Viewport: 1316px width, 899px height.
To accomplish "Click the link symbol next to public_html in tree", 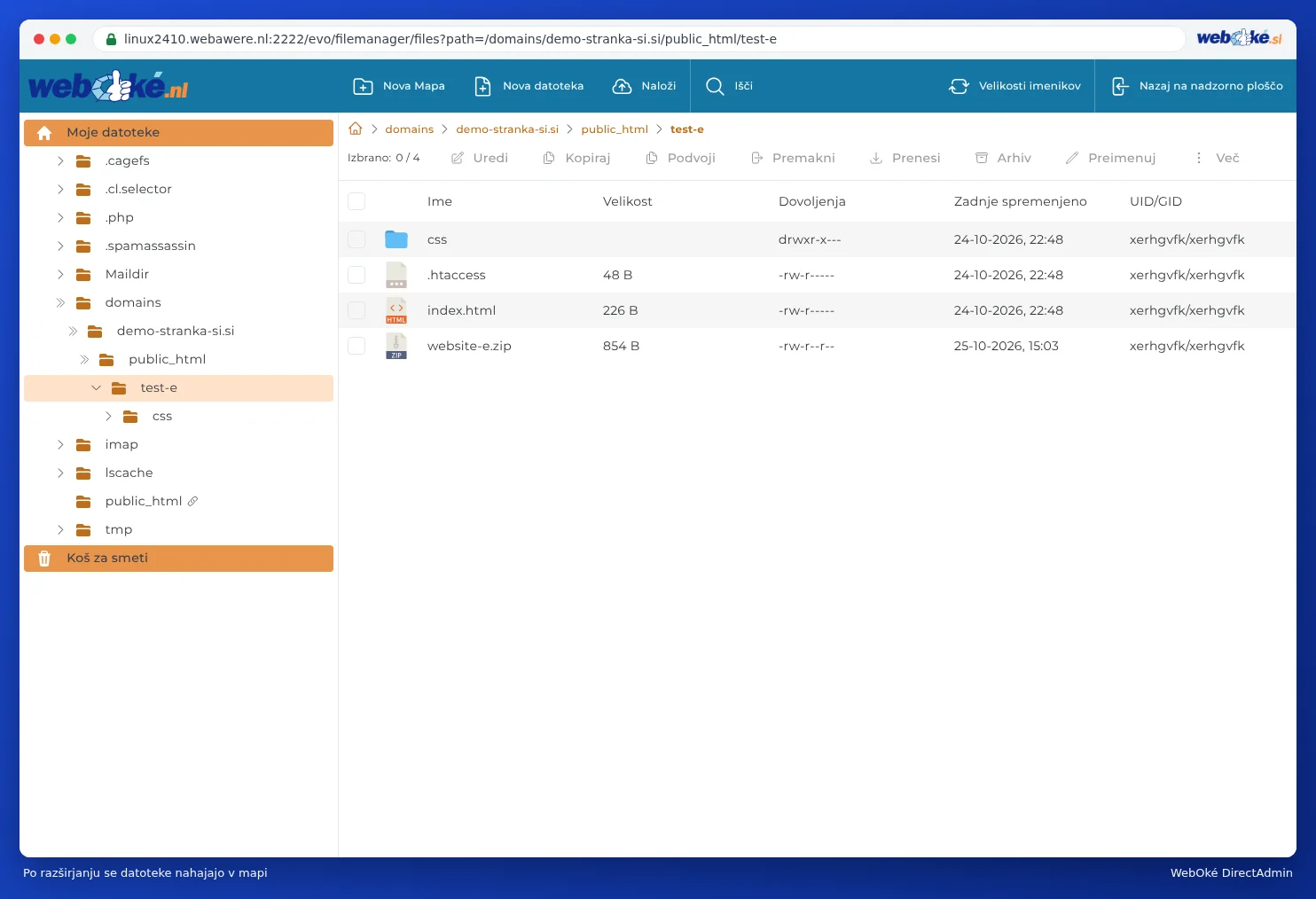I will 192,501.
